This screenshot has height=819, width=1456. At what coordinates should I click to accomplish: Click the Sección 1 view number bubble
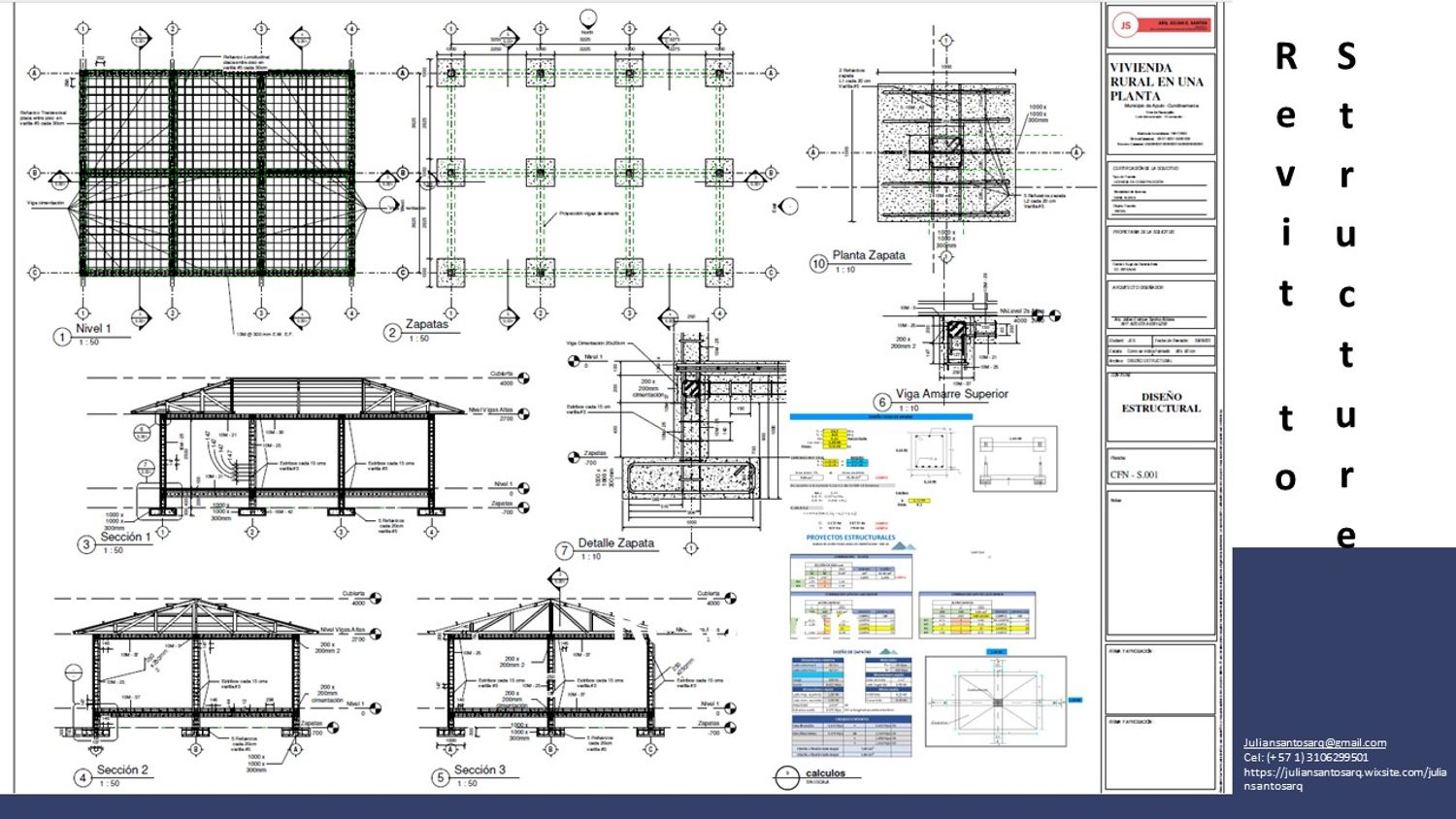tap(86, 544)
